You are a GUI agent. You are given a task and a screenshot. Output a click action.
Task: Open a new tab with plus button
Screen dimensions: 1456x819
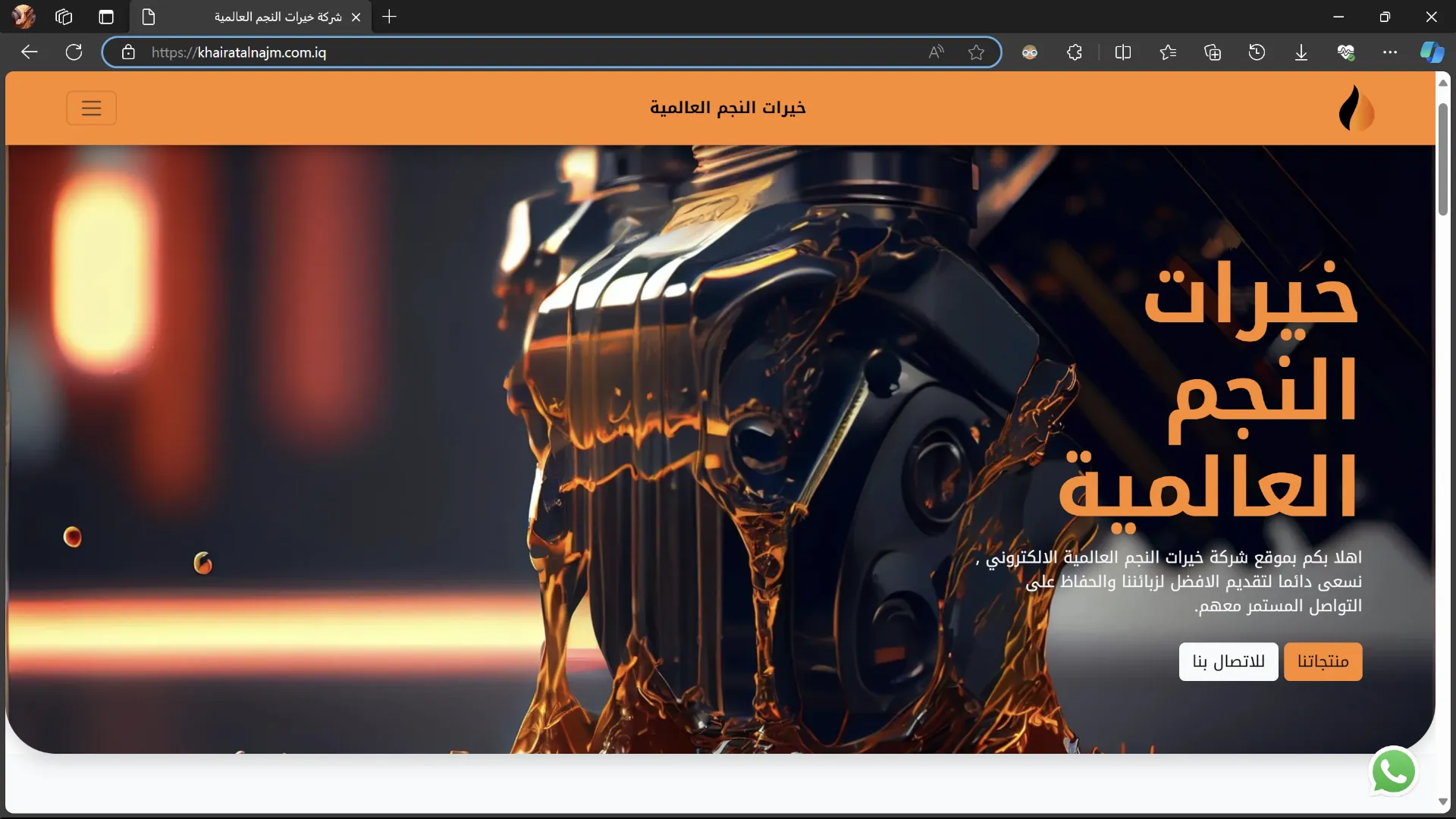pos(389,17)
